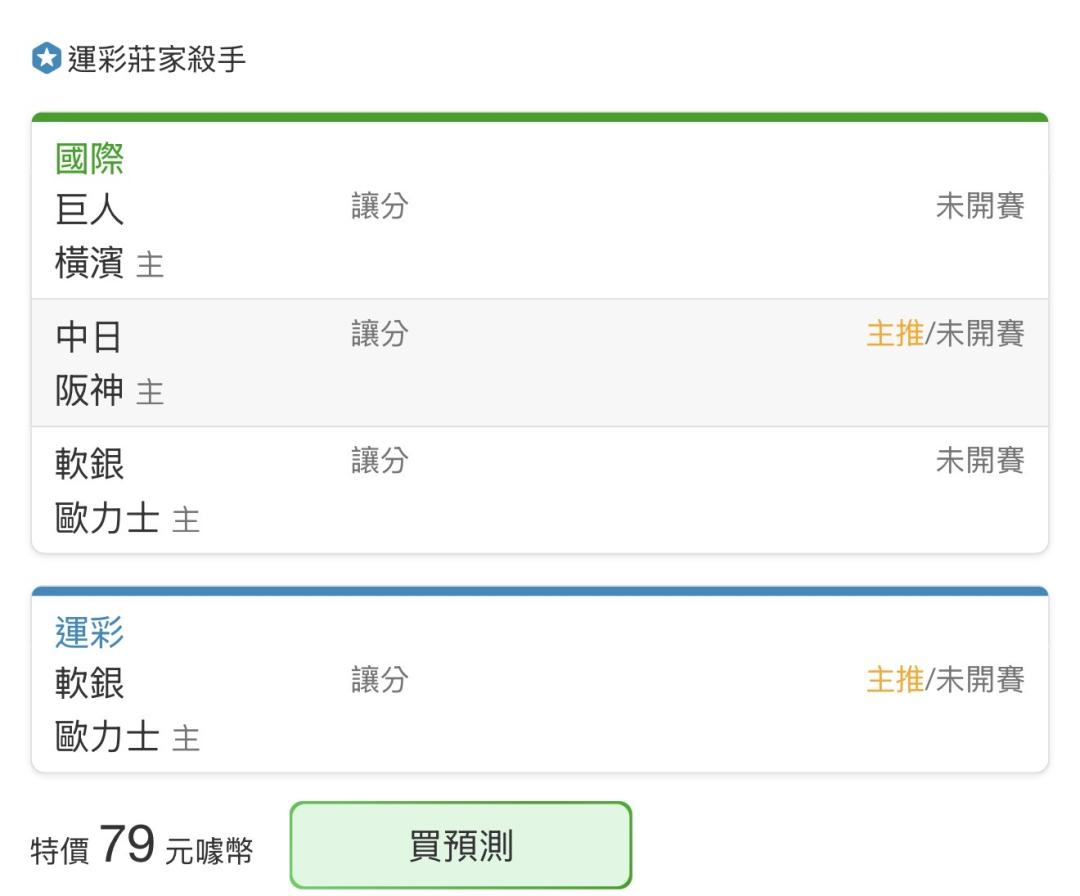Select the 橫濱 home team entry

point(90,262)
